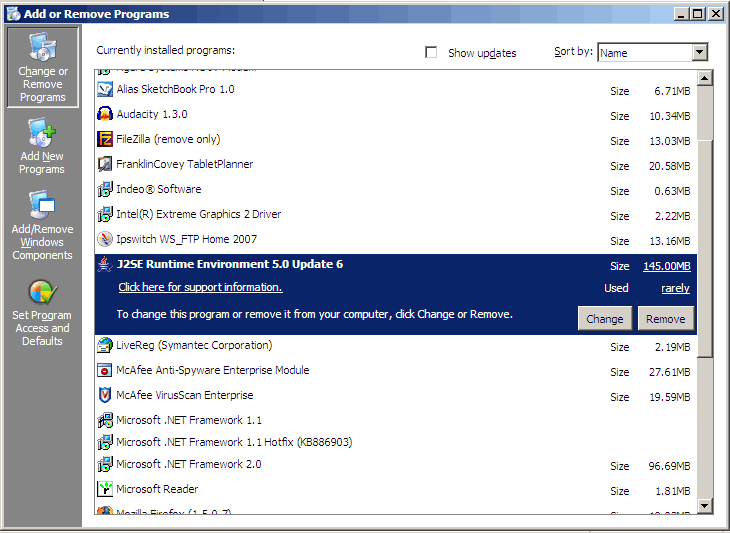Select Alias SketchBook Pro 1.0 entry
Image resolution: width=730 pixels, height=533 pixels.
click(396, 89)
